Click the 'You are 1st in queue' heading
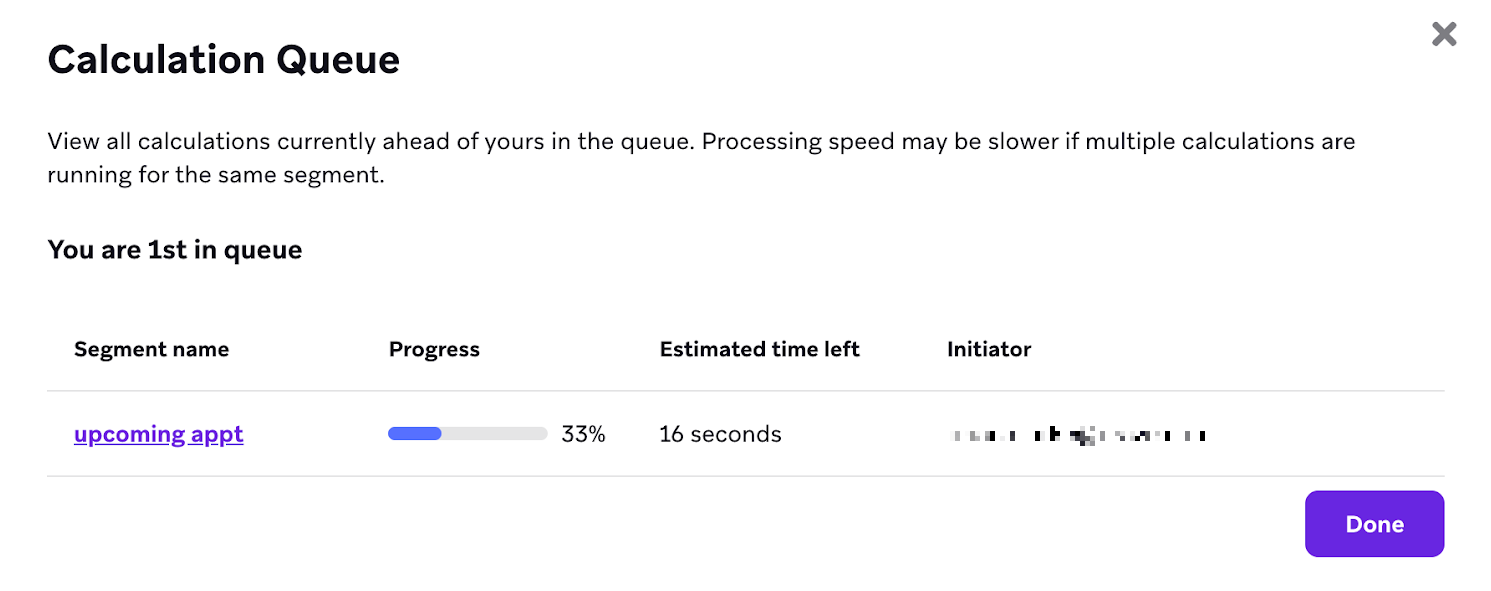This screenshot has height=591, width=1491. [x=175, y=249]
